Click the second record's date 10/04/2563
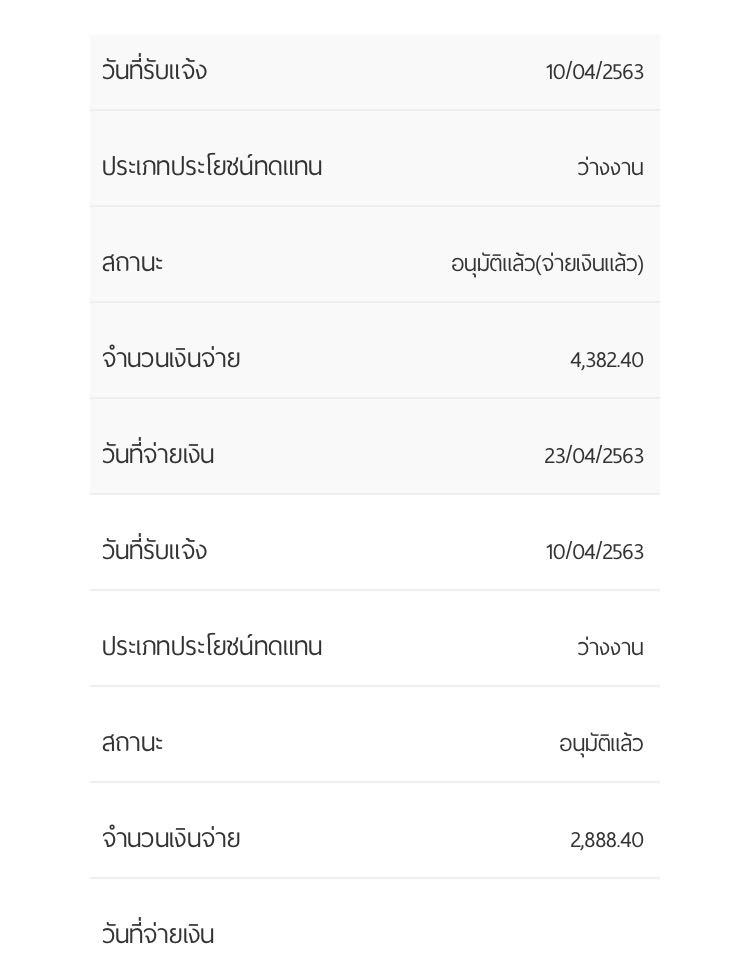750x967 pixels. tap(595, 551)
